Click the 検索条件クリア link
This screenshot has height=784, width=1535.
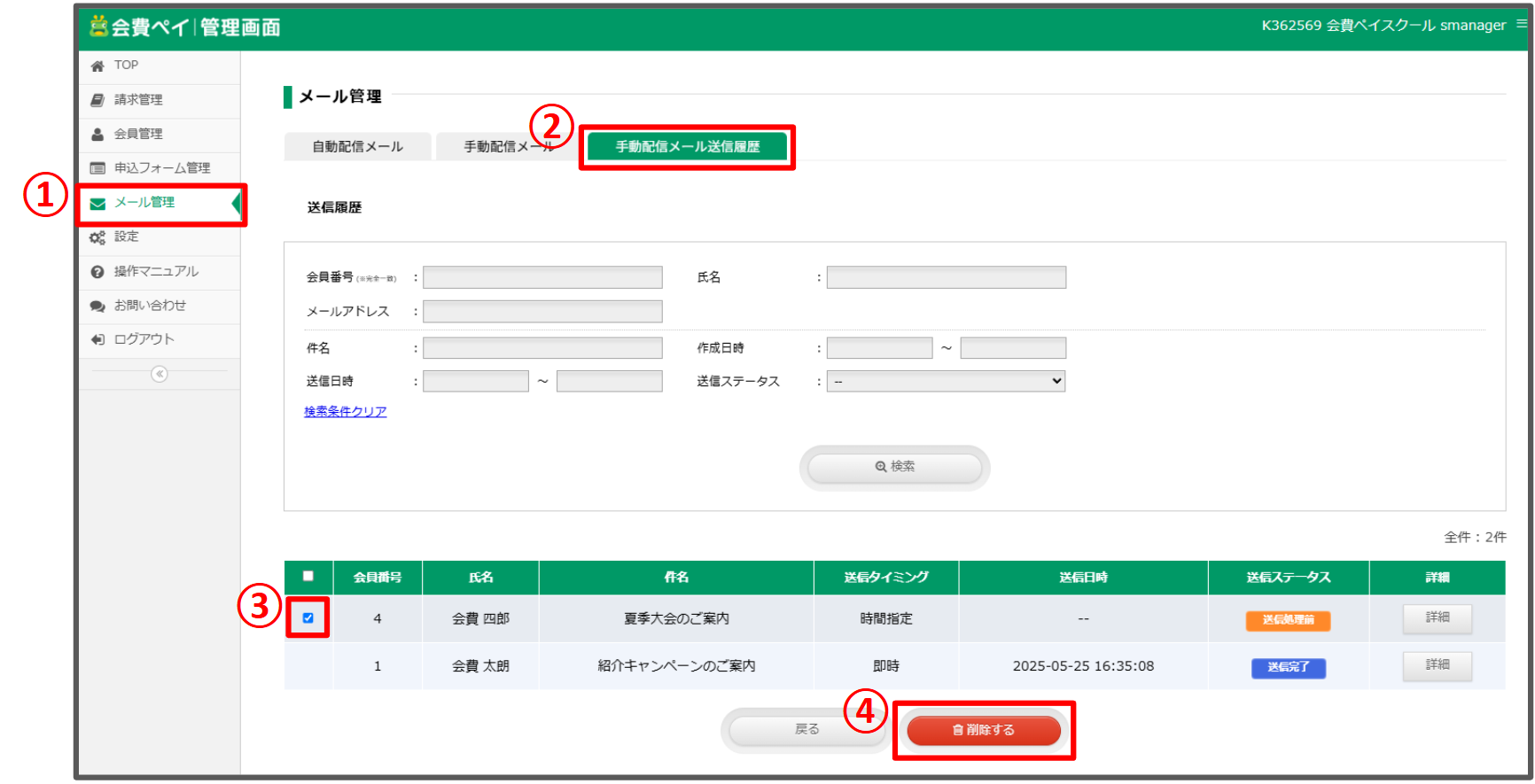[x=346, y=412]
